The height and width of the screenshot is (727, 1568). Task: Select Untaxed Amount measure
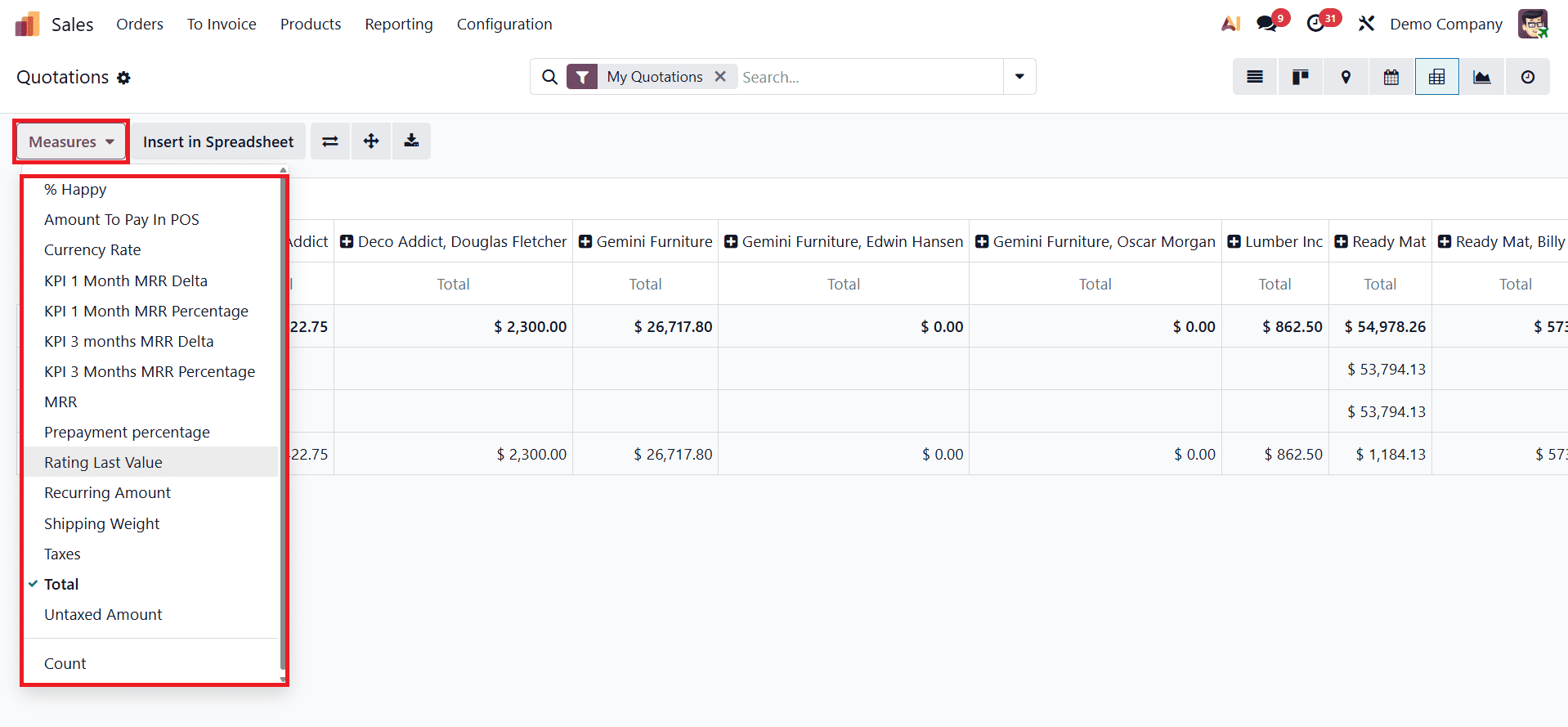151,615
